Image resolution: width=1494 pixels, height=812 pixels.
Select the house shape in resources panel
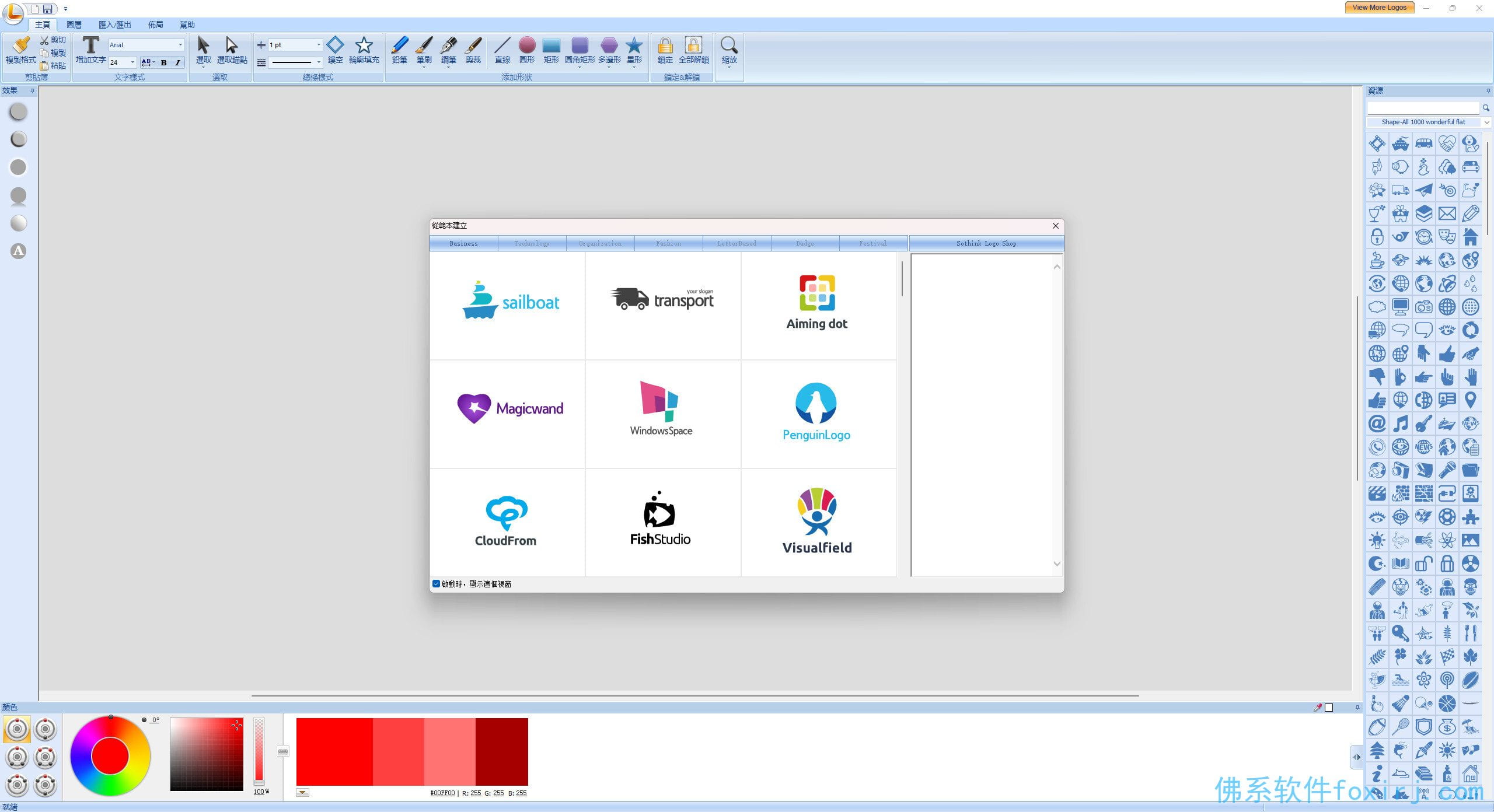coord(1470,237)
